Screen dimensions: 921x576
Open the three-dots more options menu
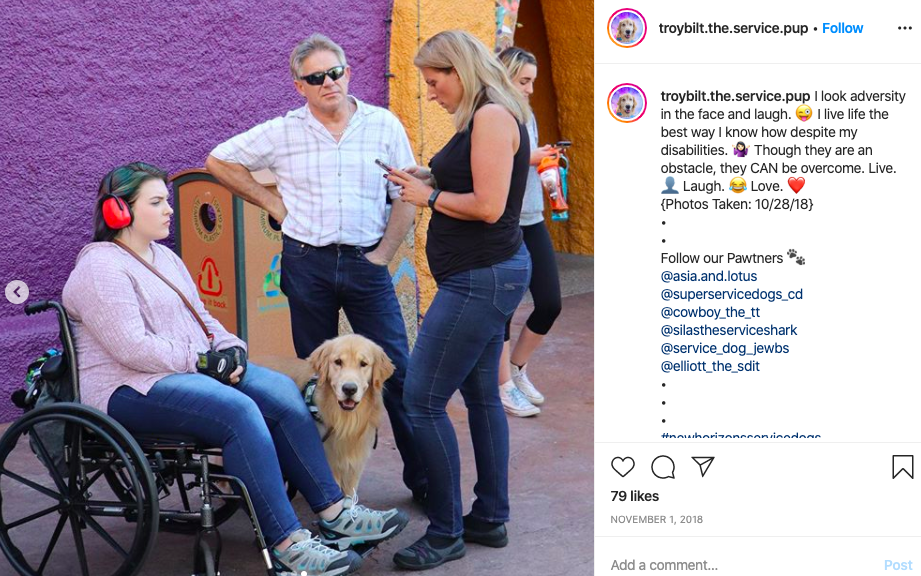(x=905, y=28)
